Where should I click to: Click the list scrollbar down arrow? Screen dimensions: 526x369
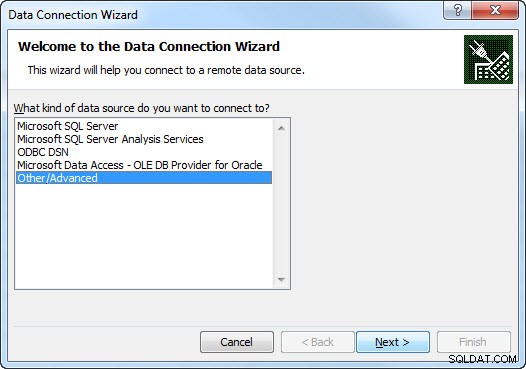click(x=281, y=279)
